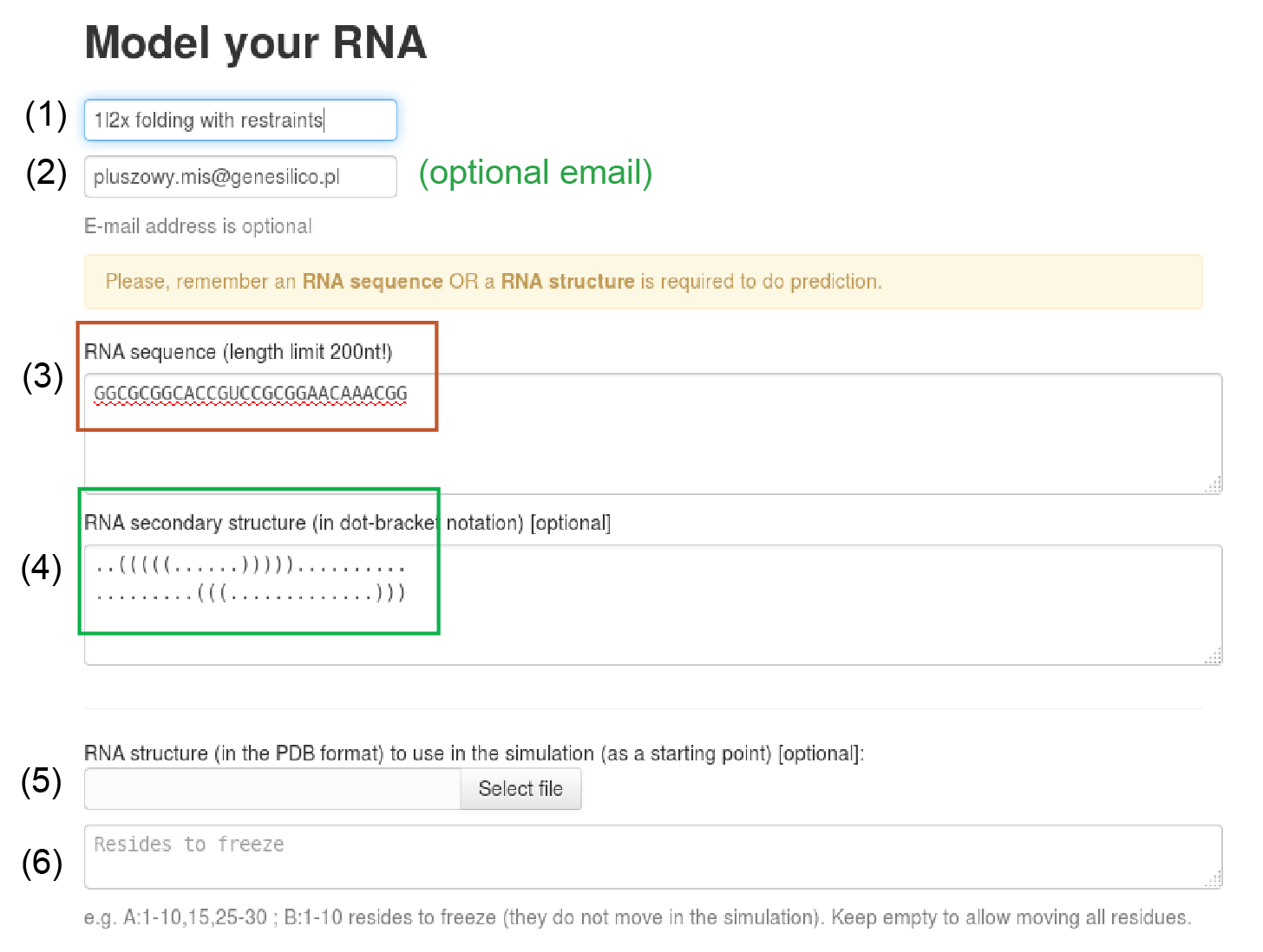Click the empty PDB file path field
Image resolution: width=1263 pixels, height=952 pixels.
coord(272,789)
